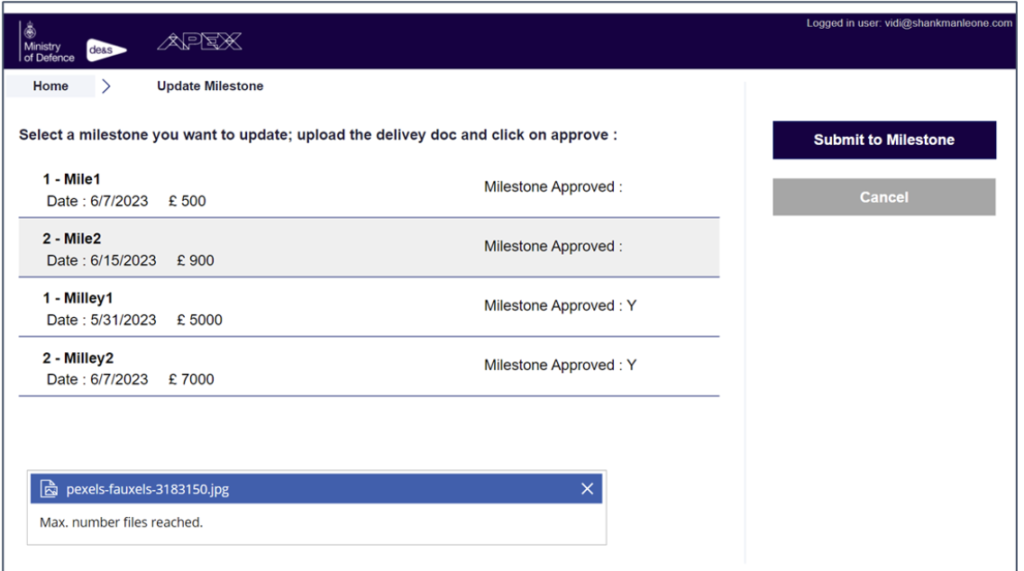Screen dimensions: 1024x571
Task: Click the de&s logo badge
Action: pyautogui.click(x=106, y=49)
